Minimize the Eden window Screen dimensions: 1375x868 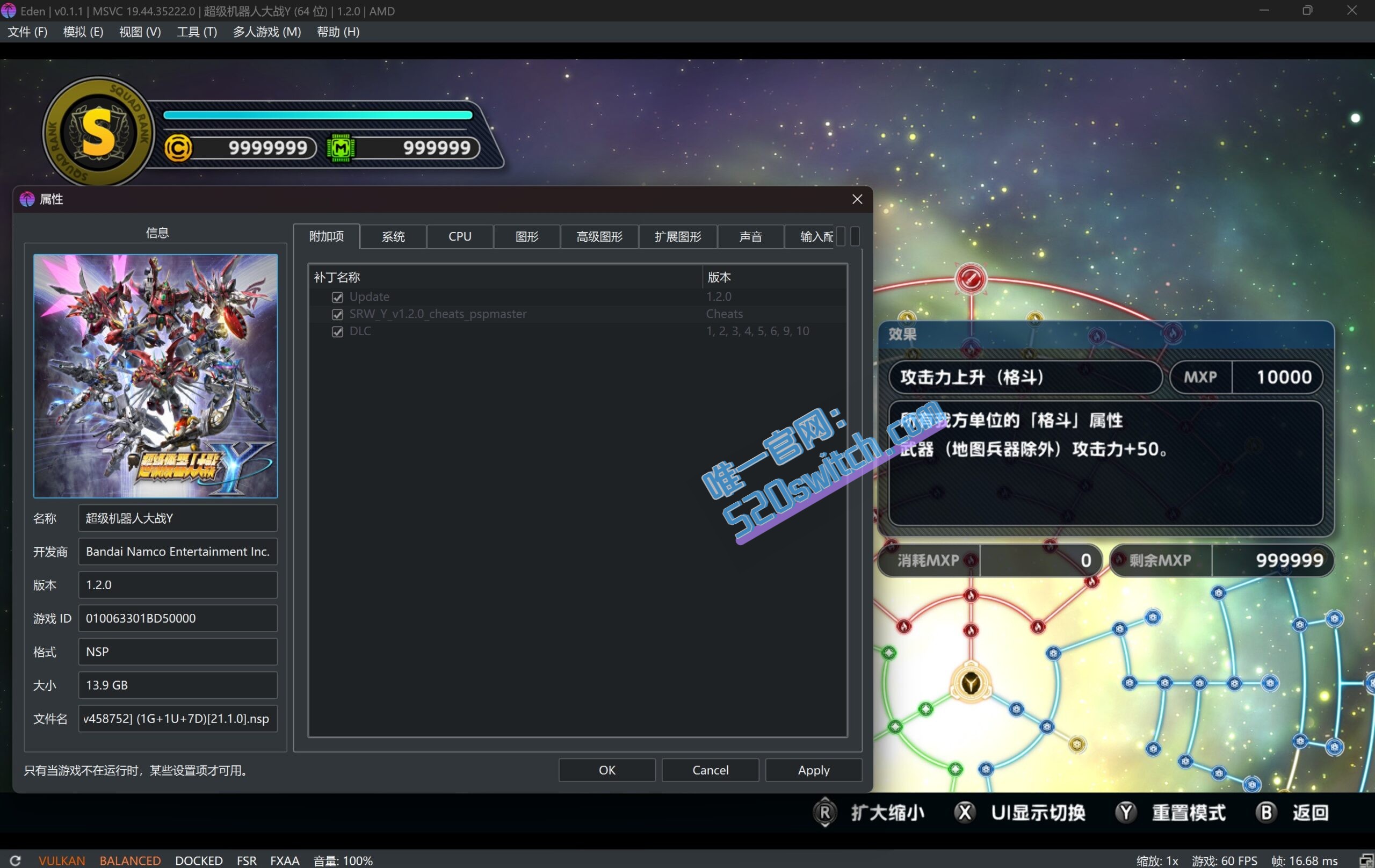coord(1264,10)
